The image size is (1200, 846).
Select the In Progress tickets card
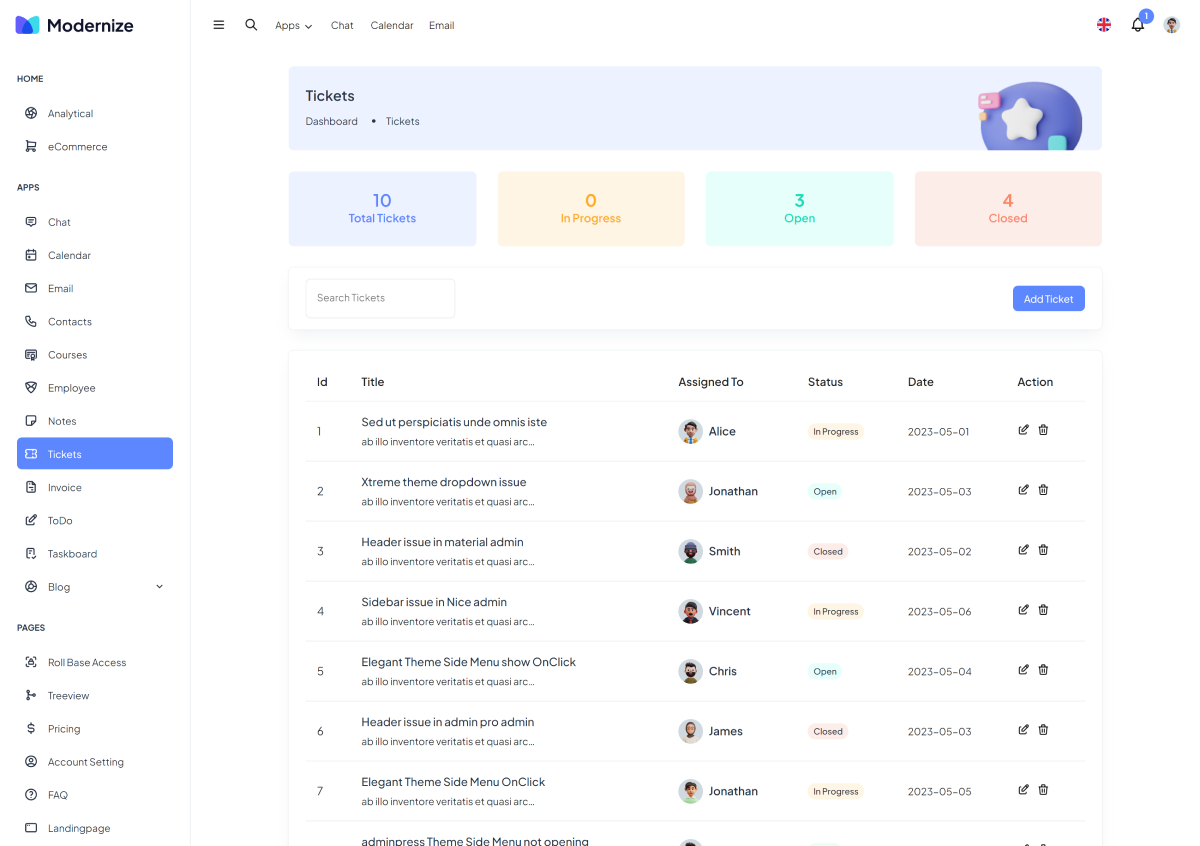[590, 208]
